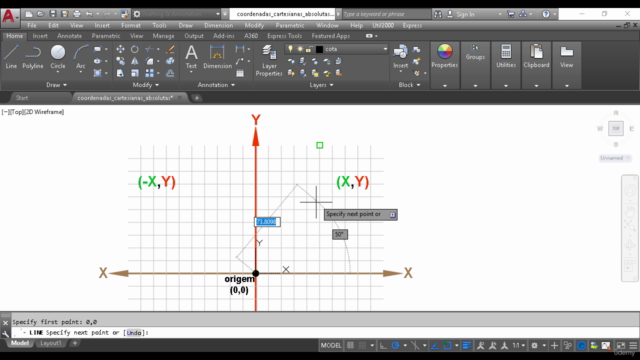The width and height of the screenshot is (640, 360).
Task: Open the Clipboard panel
Action: pyautogui.click(x=536, y=56)
